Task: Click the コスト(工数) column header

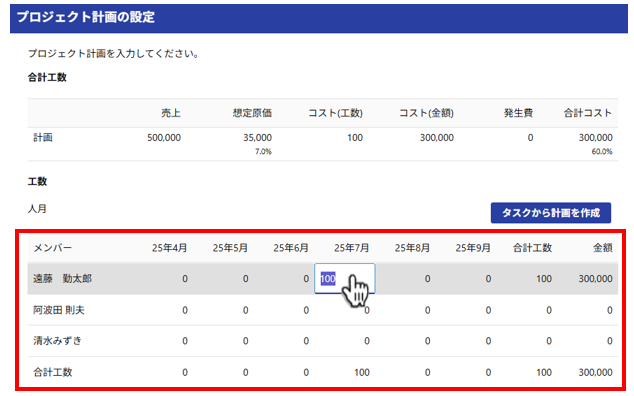Action: (335, 113)
